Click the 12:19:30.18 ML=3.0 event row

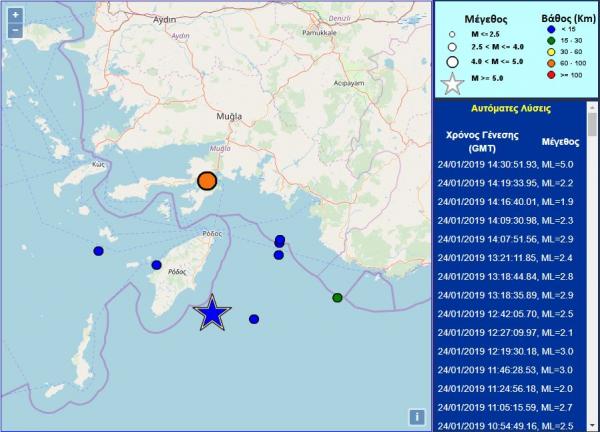pos(510,351)
